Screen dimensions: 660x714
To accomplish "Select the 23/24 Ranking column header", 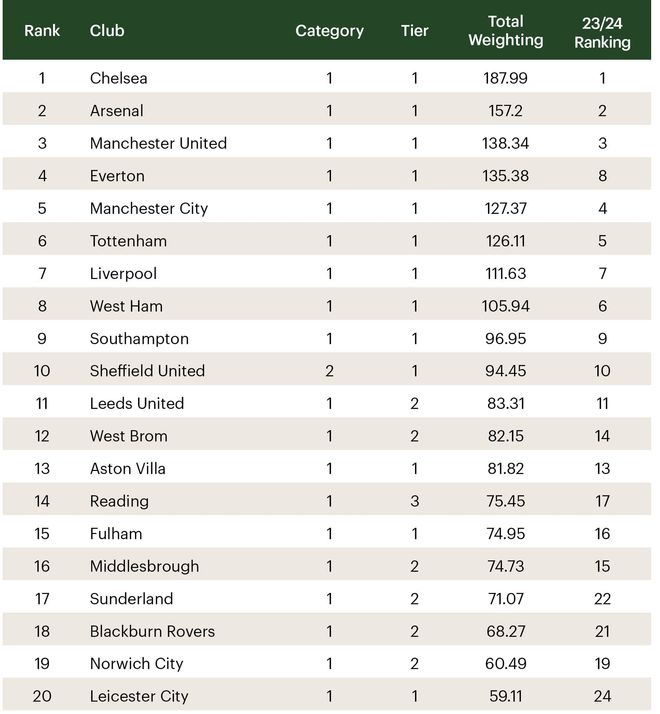I will click(x=602, y=32).
